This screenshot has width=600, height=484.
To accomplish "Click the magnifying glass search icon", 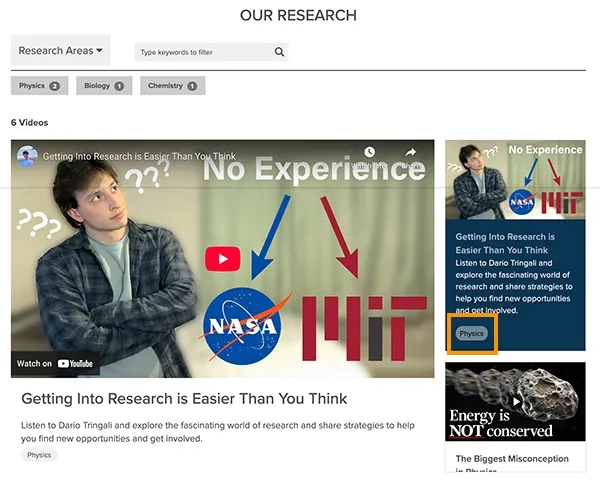I will tap(279, 52).
